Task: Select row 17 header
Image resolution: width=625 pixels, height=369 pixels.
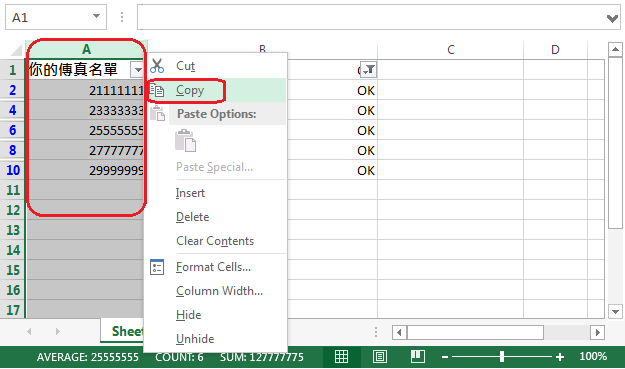Action: [13, 310]
